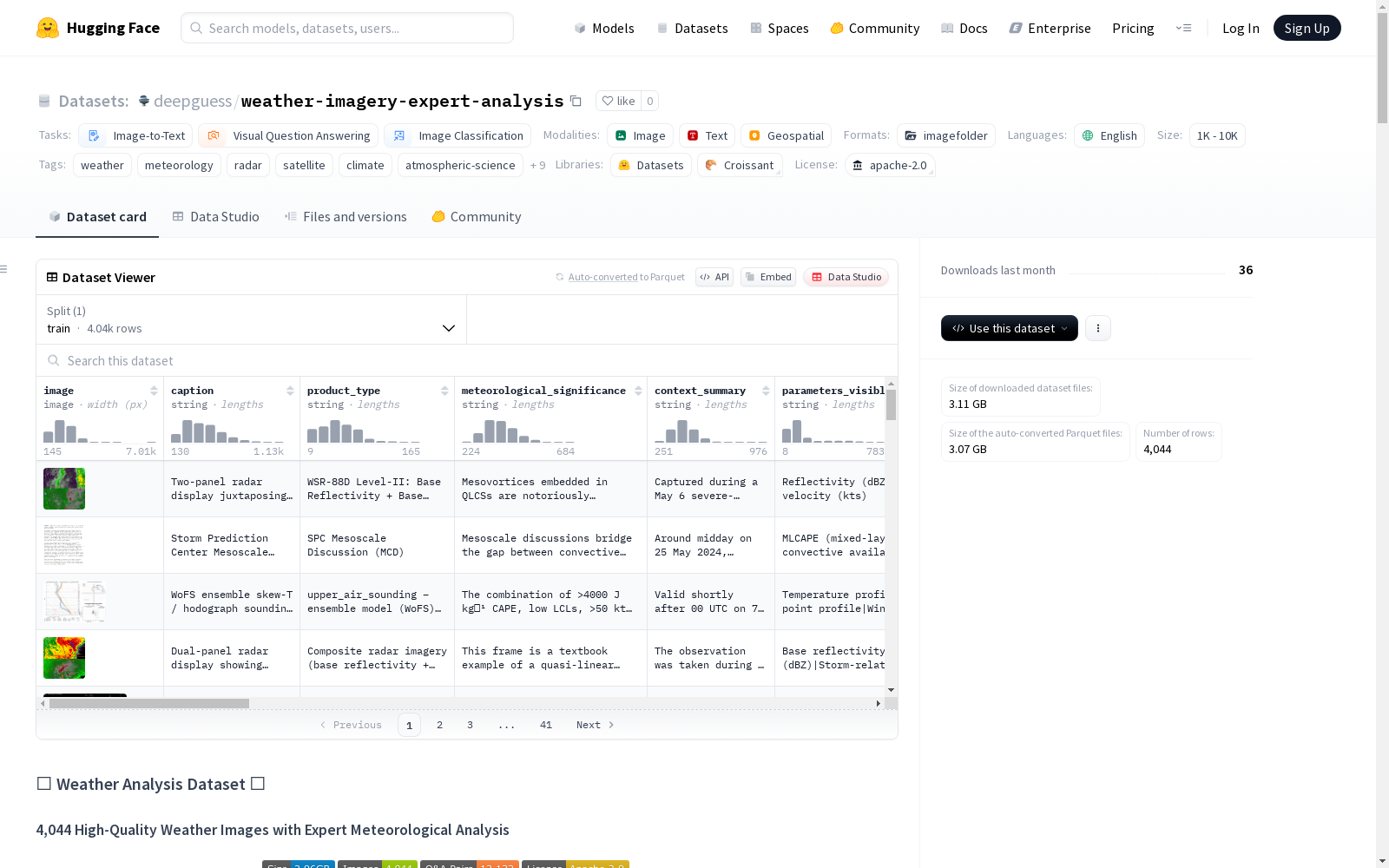Open the API access button
Viewport: 1389px width, 868px height.
click(x=714, y=277)
